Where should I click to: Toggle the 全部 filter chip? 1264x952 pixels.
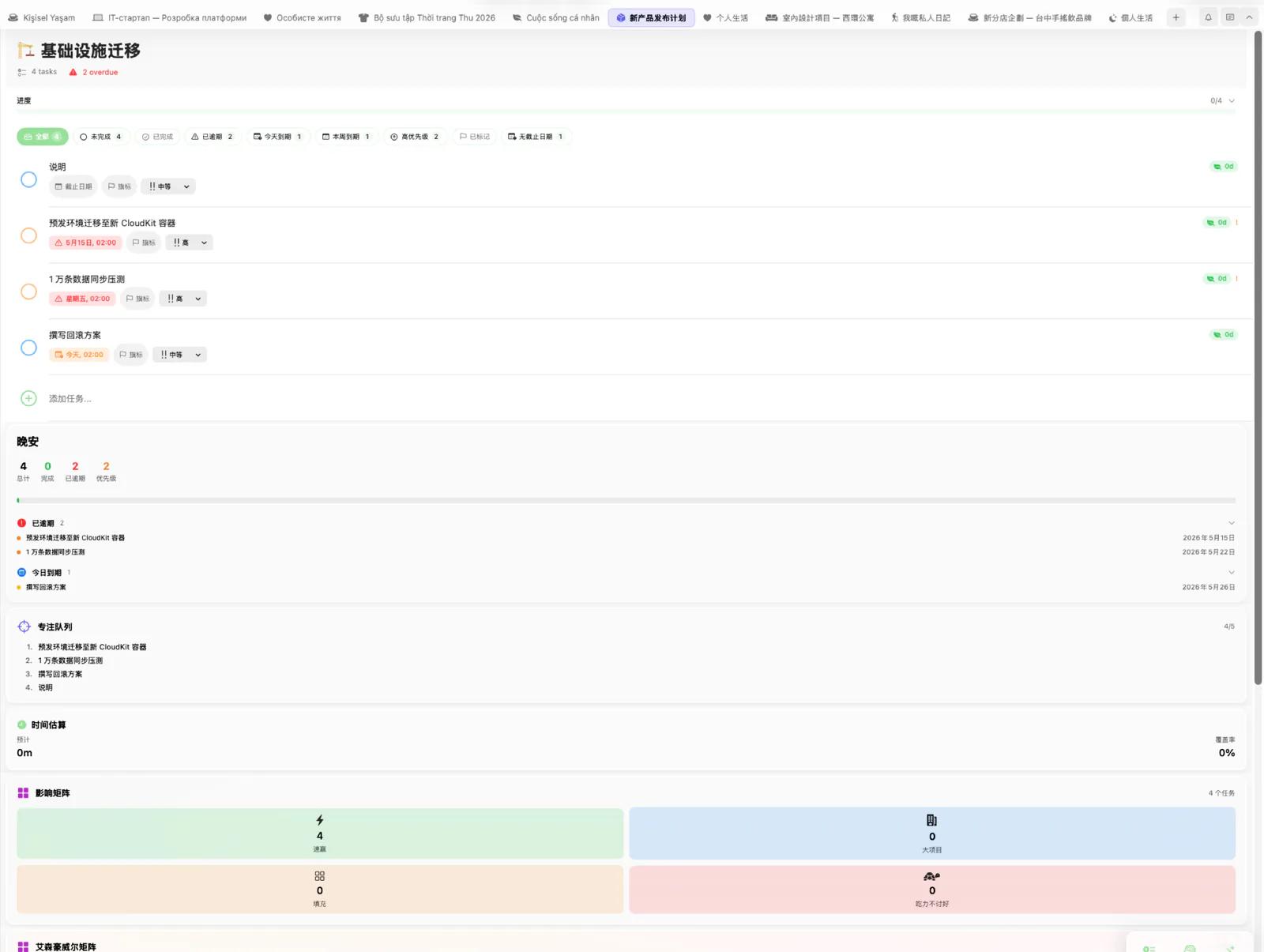click(43, 137)
